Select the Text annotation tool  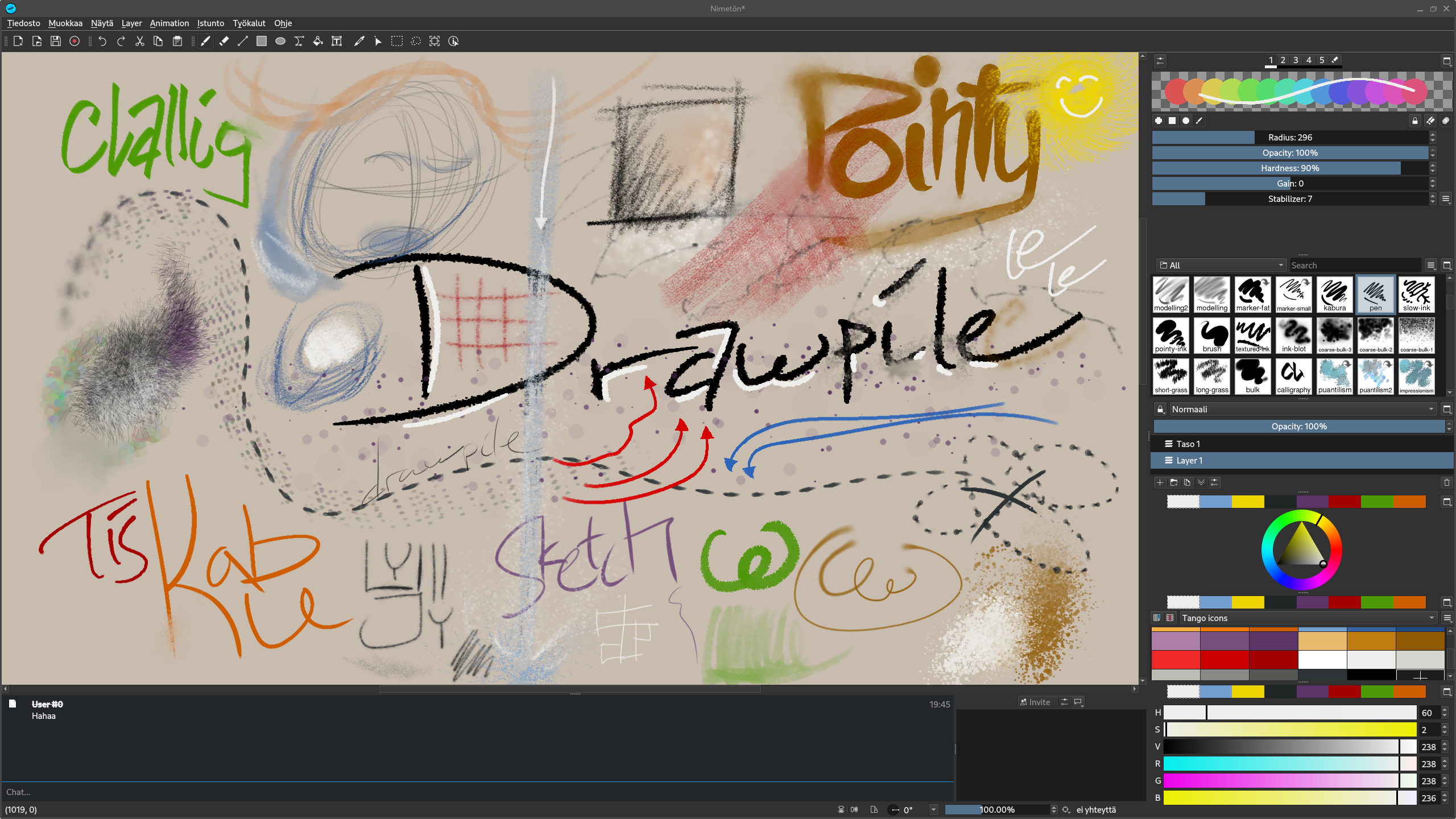tap(337, 41)
